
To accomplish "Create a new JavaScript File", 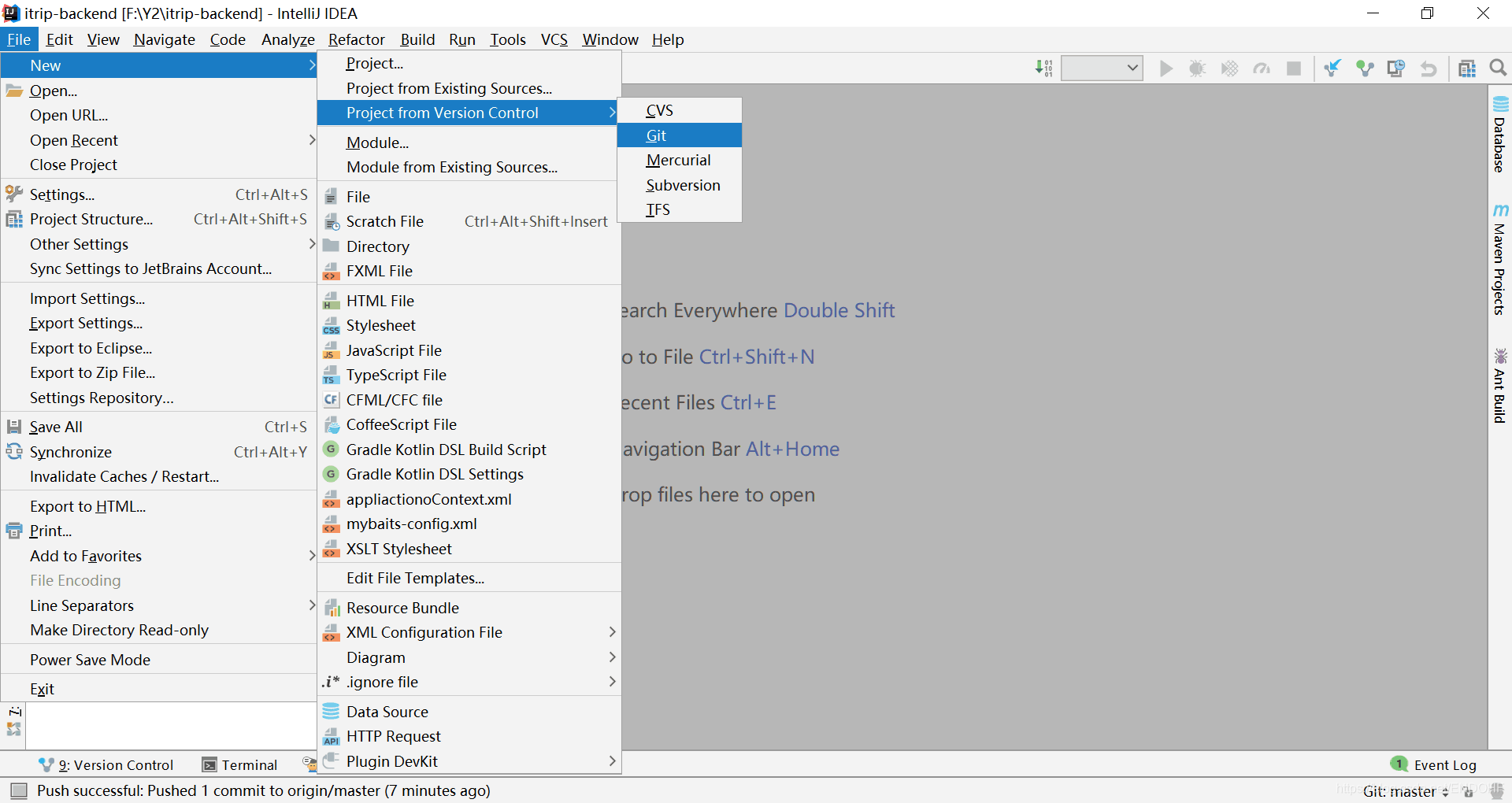I will (469, 350).
